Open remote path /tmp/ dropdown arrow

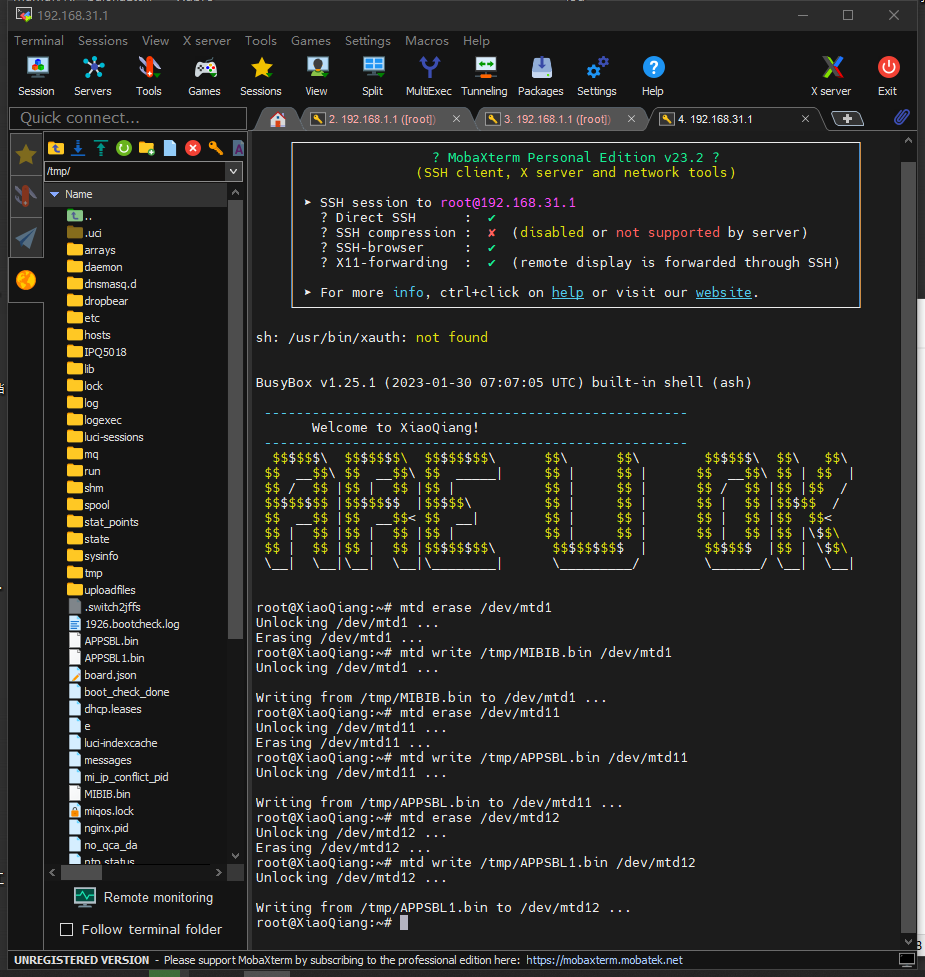click(234, 172)
